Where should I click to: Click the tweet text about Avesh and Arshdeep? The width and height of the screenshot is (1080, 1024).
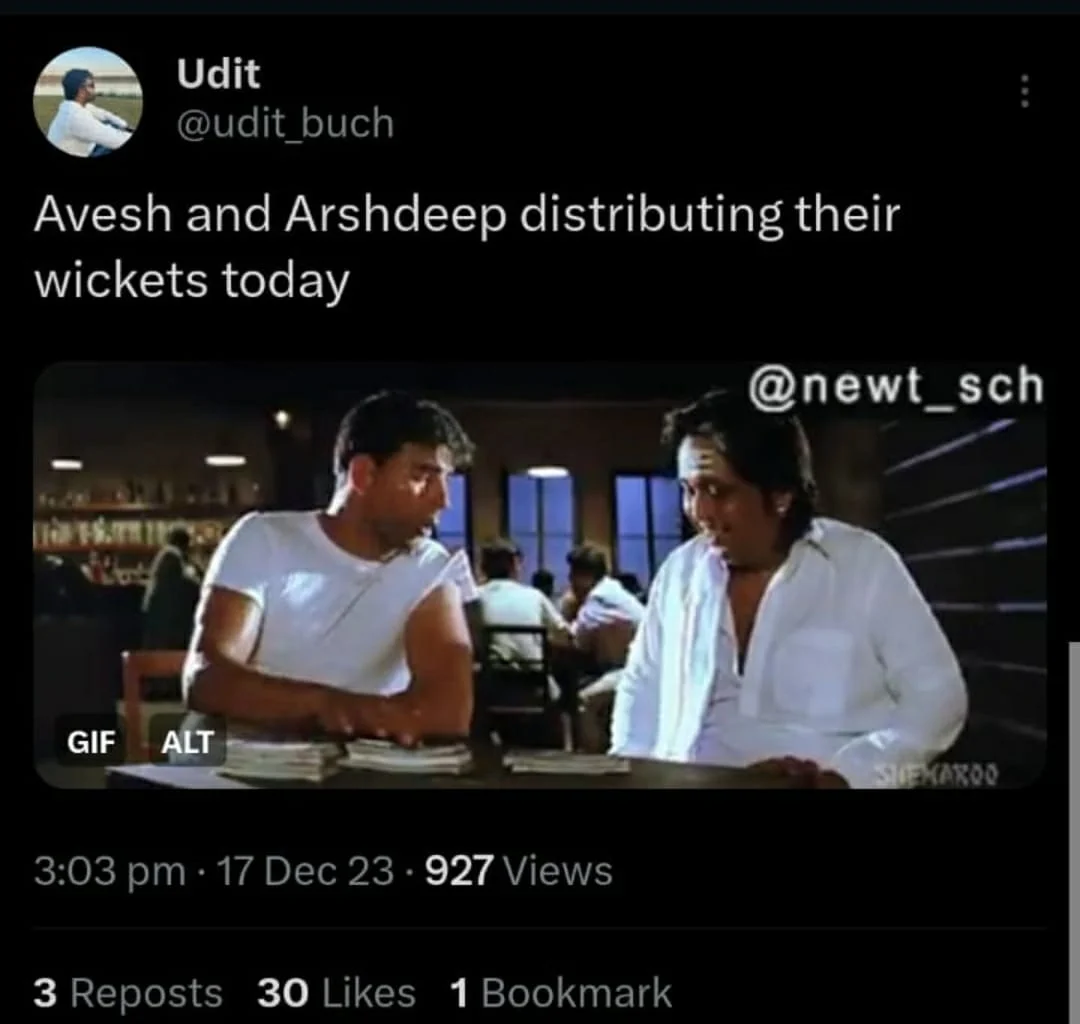point(467,248)
